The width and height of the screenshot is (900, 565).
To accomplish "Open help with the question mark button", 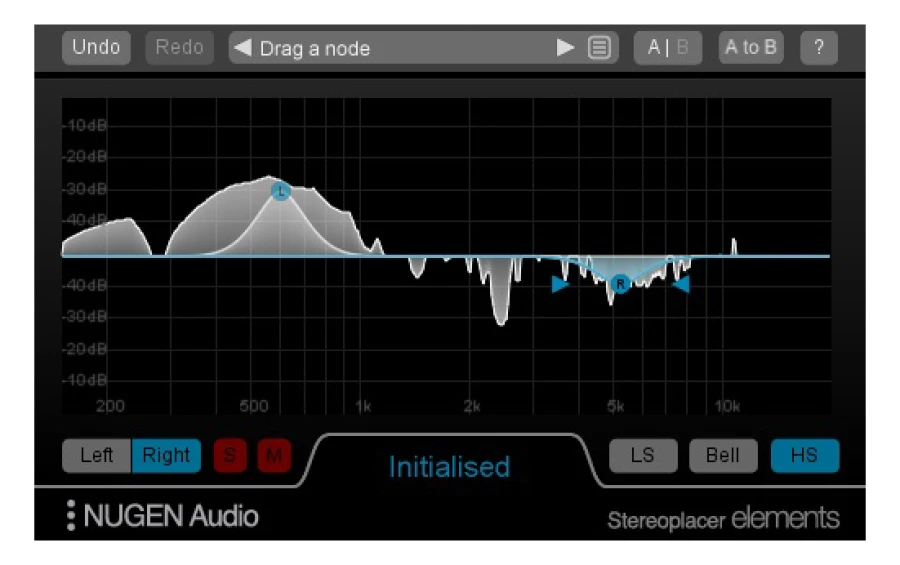I will click(818, 47).
